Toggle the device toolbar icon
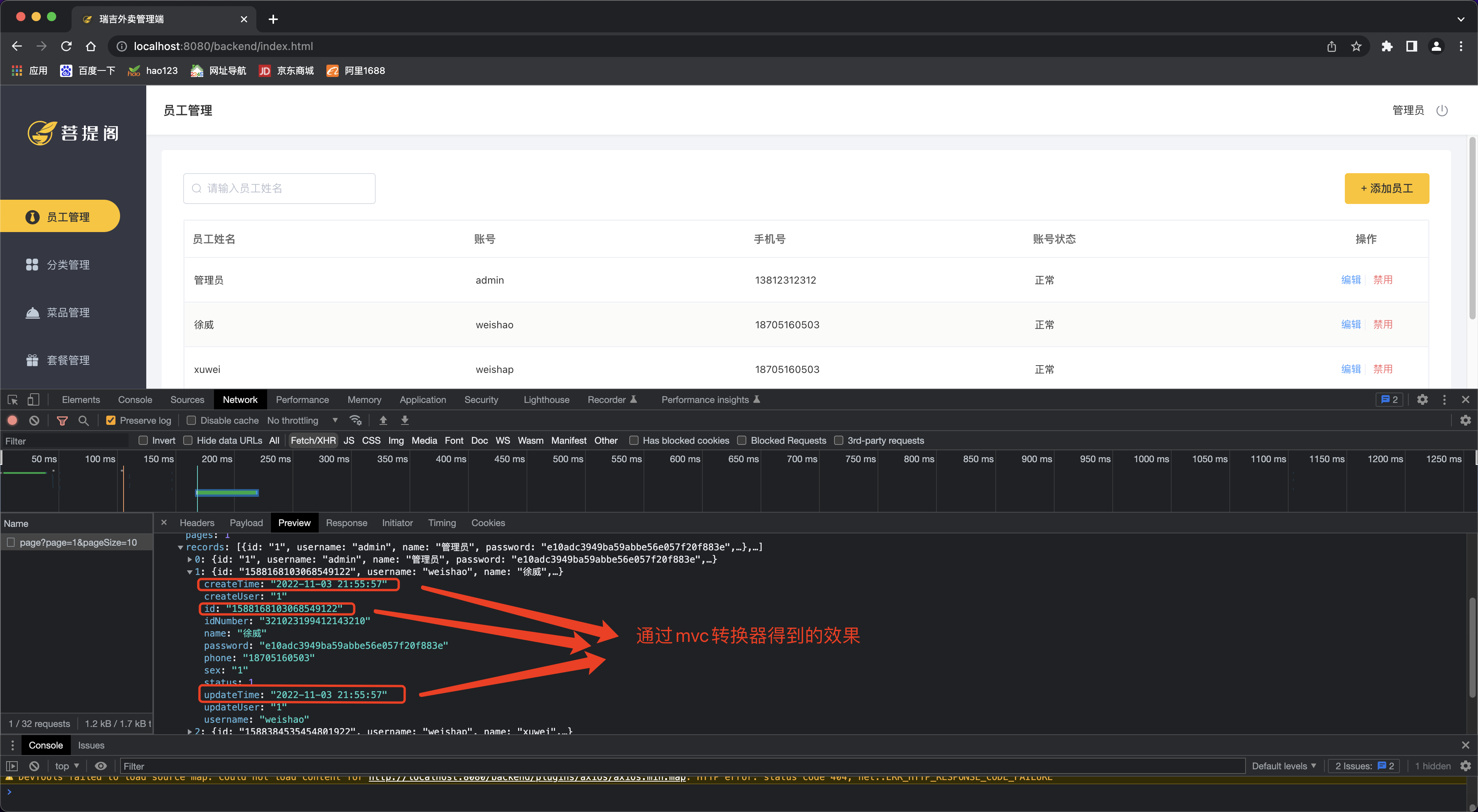Viewport: 1478px width, 812px height. pos(33,400)
